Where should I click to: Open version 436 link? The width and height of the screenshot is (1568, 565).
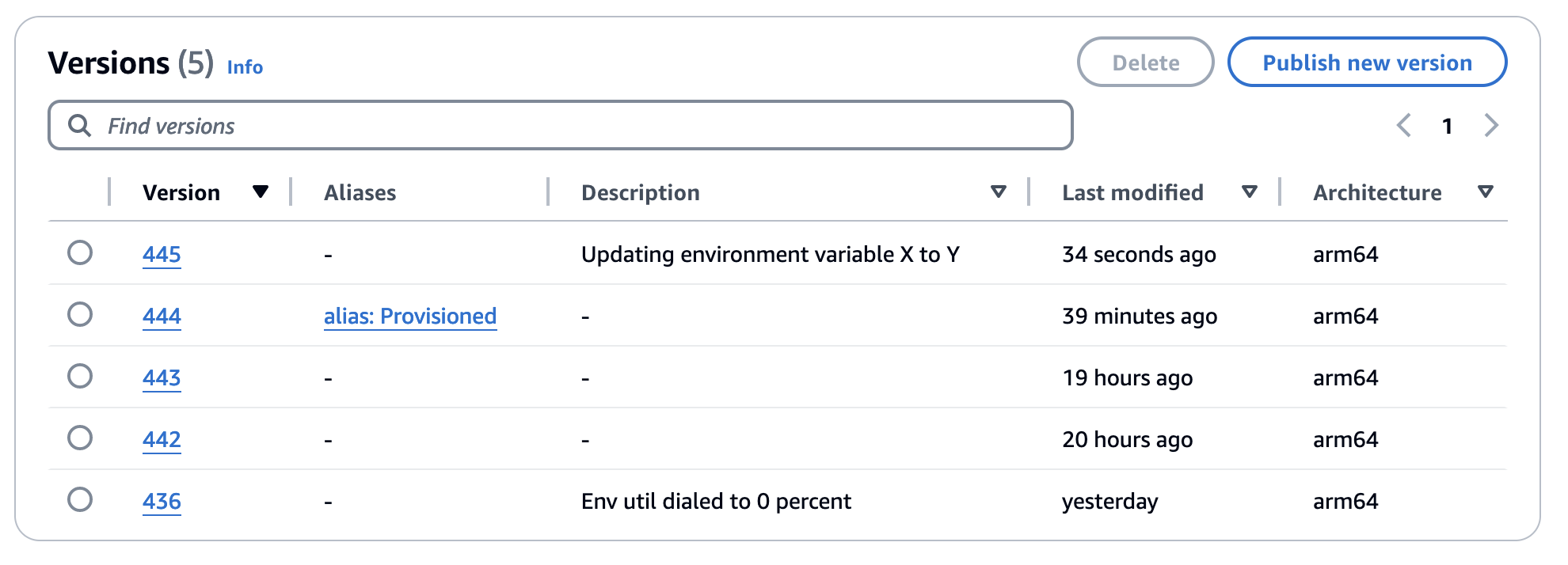point(162,502)
